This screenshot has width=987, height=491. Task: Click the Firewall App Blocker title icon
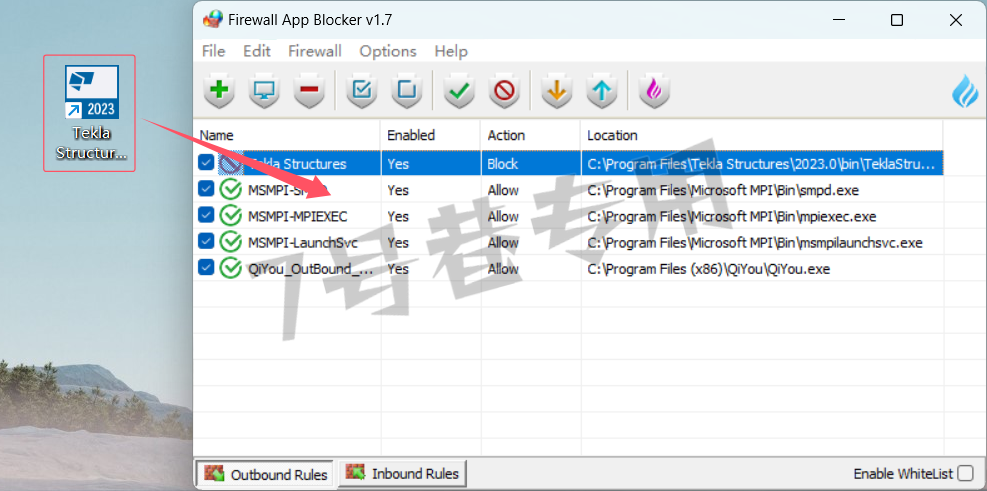point(213,20)
